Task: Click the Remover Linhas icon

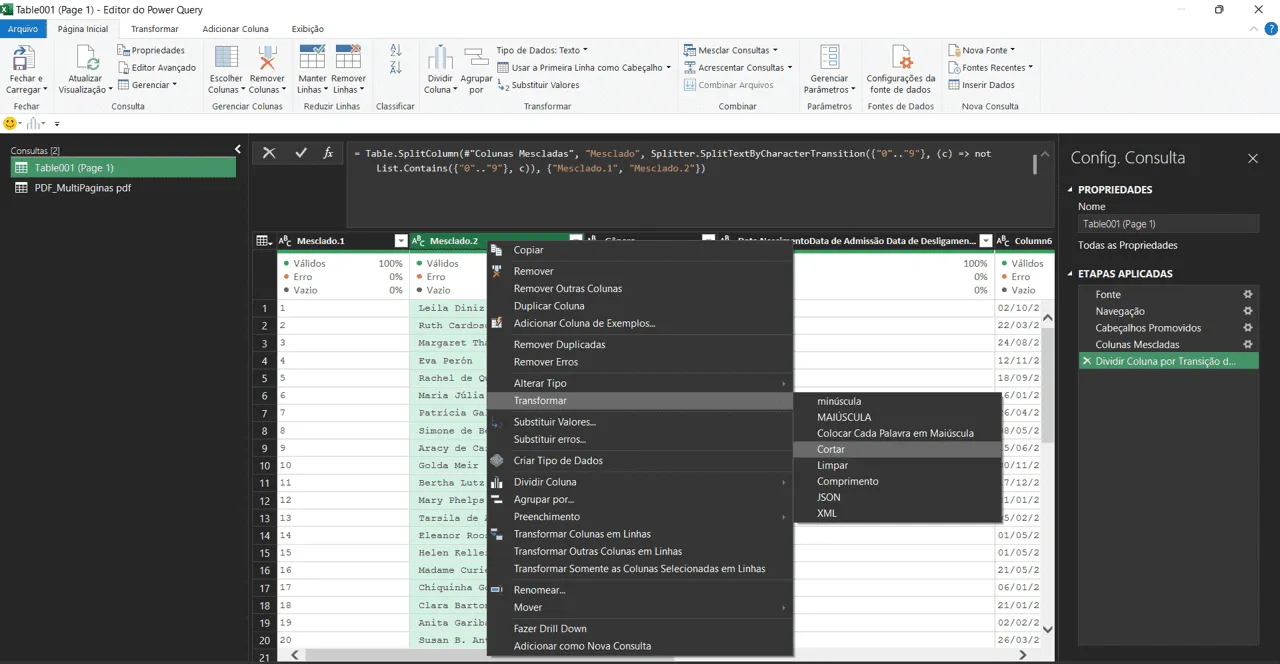Action: pos(348,57)
